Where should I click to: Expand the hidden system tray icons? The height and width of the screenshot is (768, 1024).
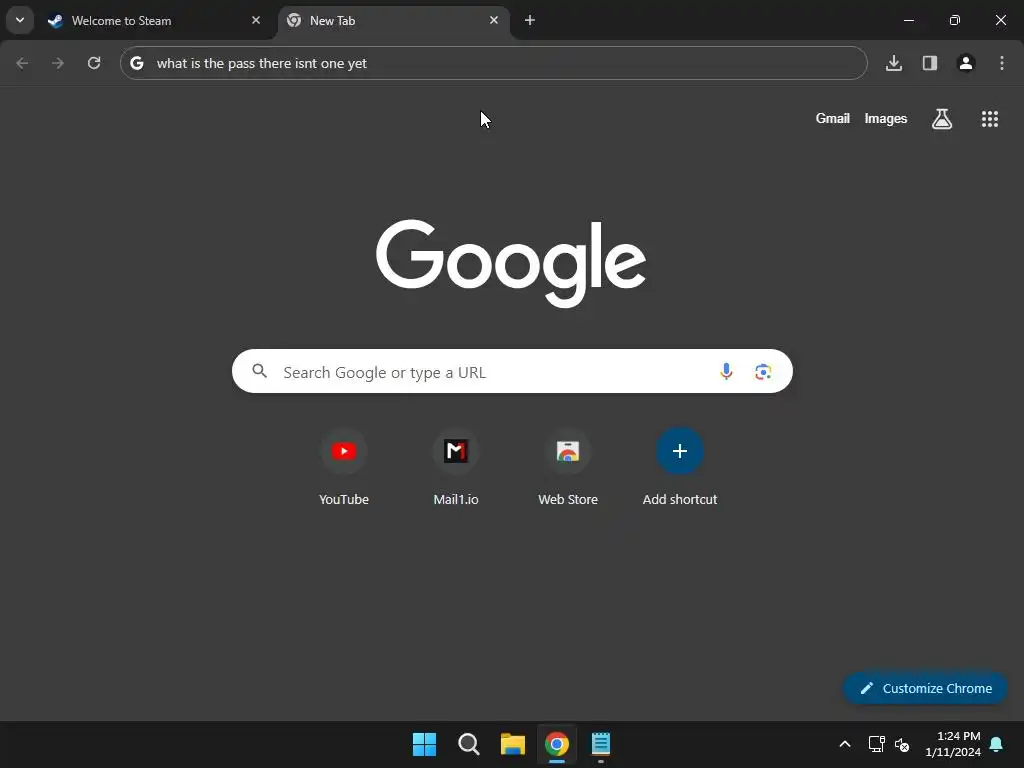coord(844,744)
